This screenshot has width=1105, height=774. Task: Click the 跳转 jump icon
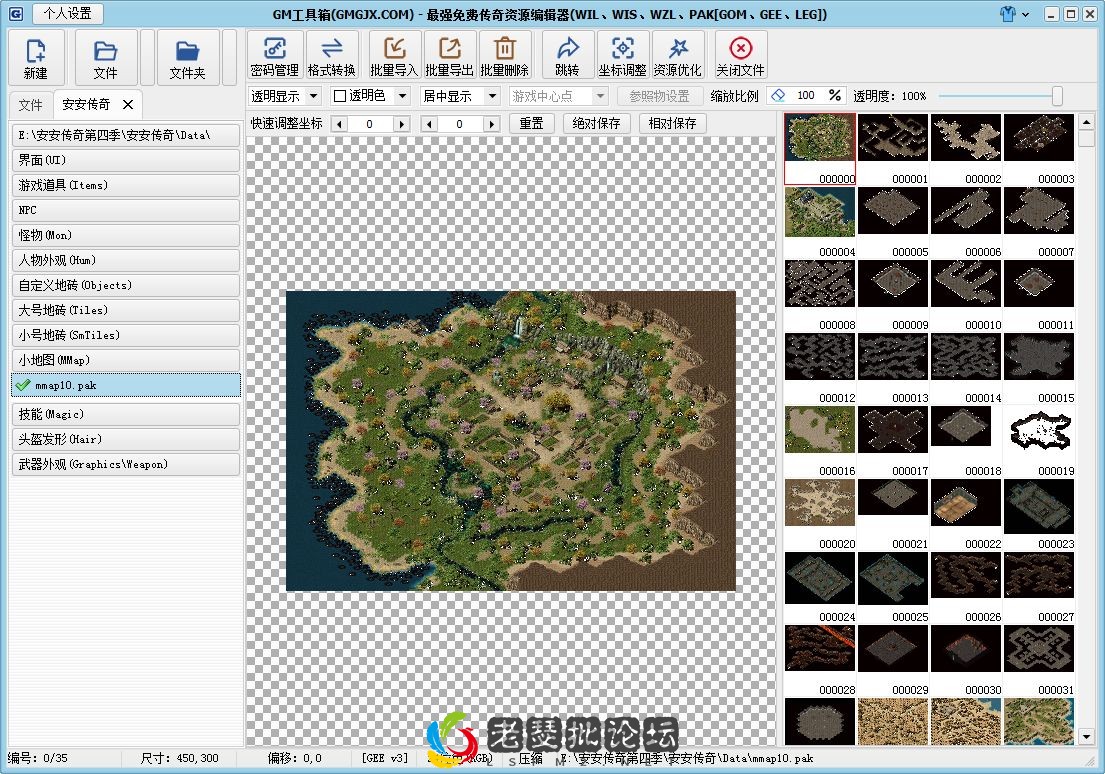point(567,55)
